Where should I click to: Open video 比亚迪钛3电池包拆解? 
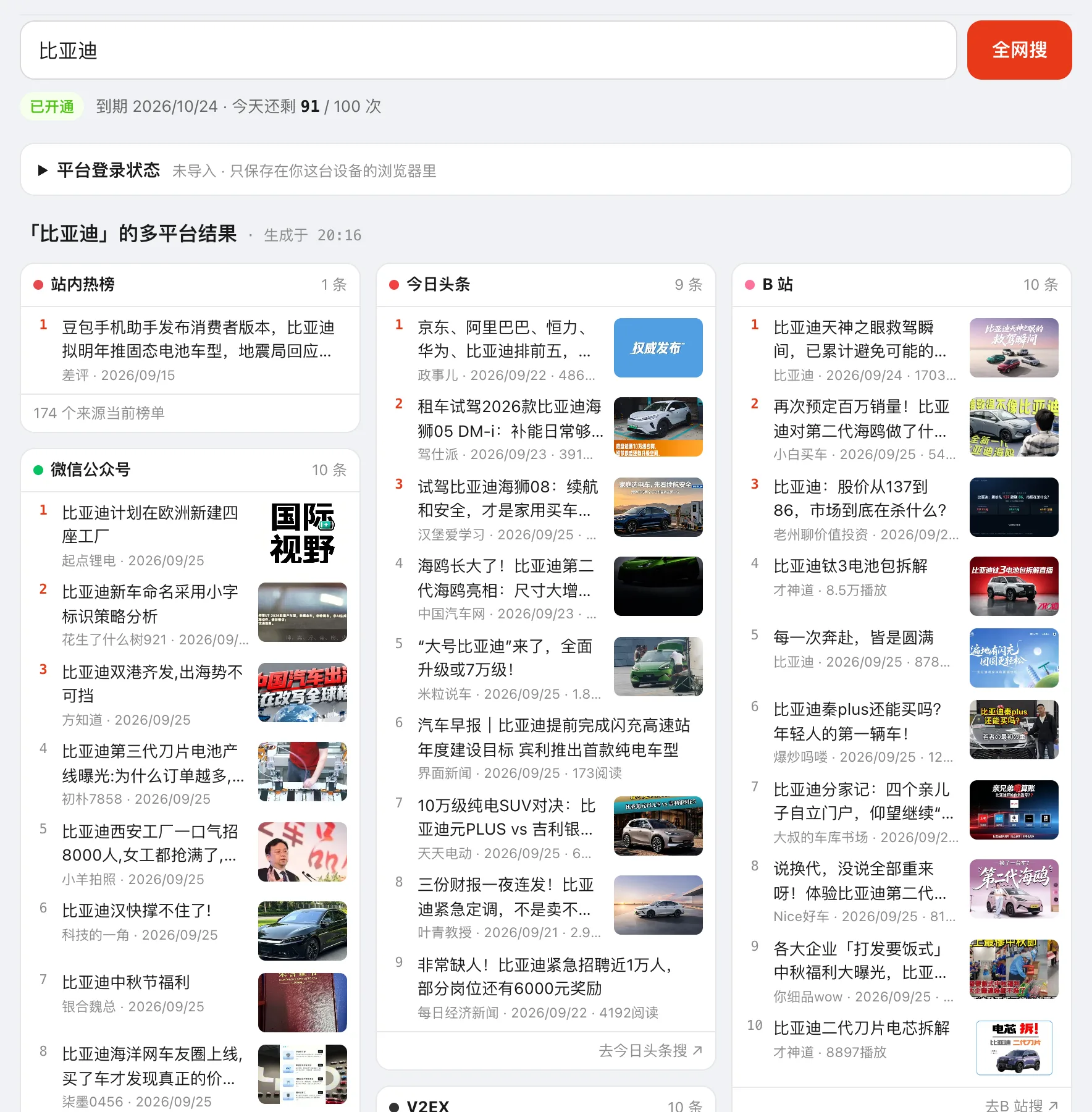[x=850, y=566]
